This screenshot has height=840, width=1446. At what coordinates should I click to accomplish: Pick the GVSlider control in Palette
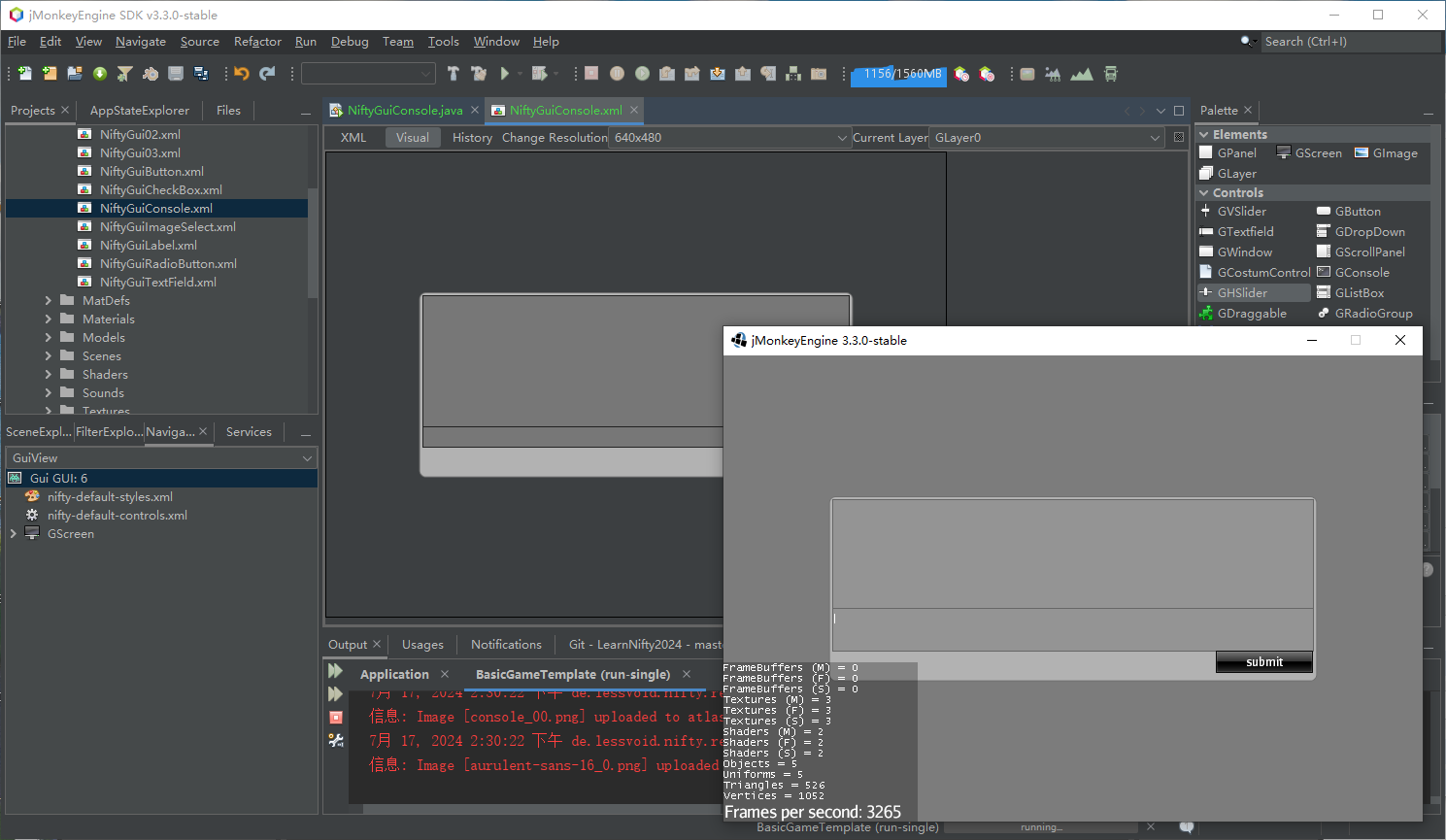[1233, 212]
